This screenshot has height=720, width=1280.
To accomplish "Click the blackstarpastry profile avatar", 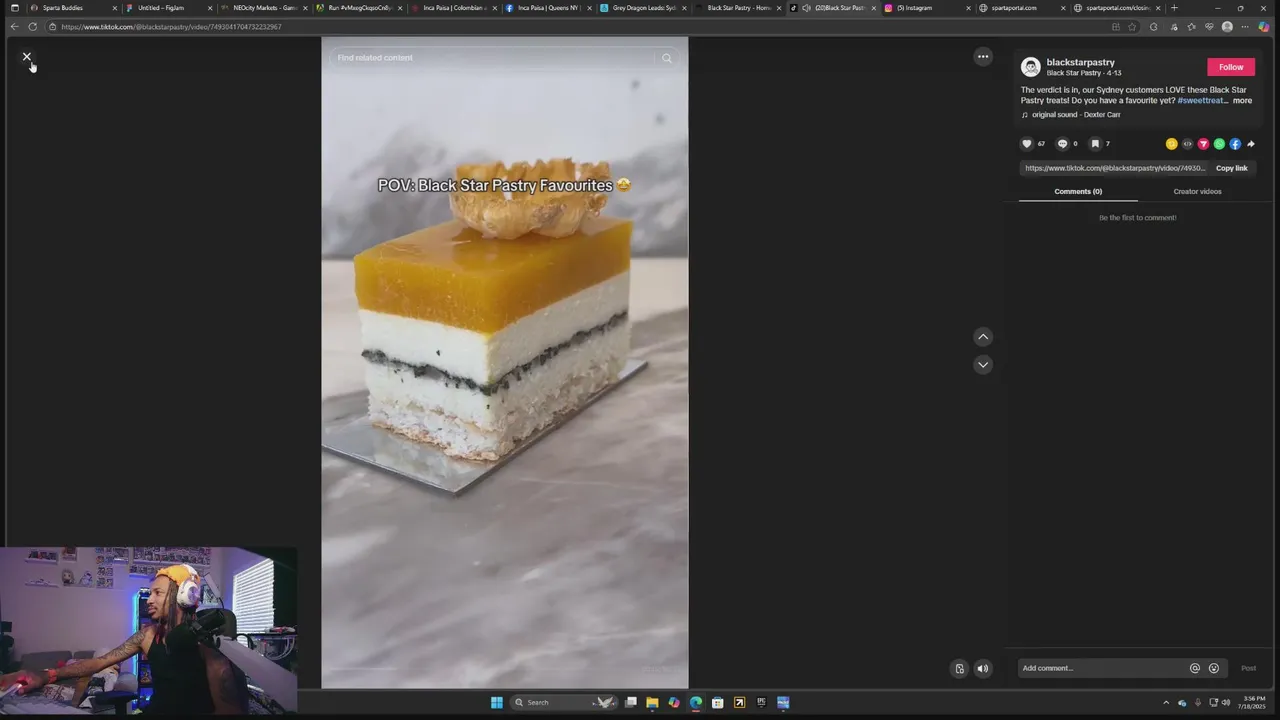I will 1030,67.
